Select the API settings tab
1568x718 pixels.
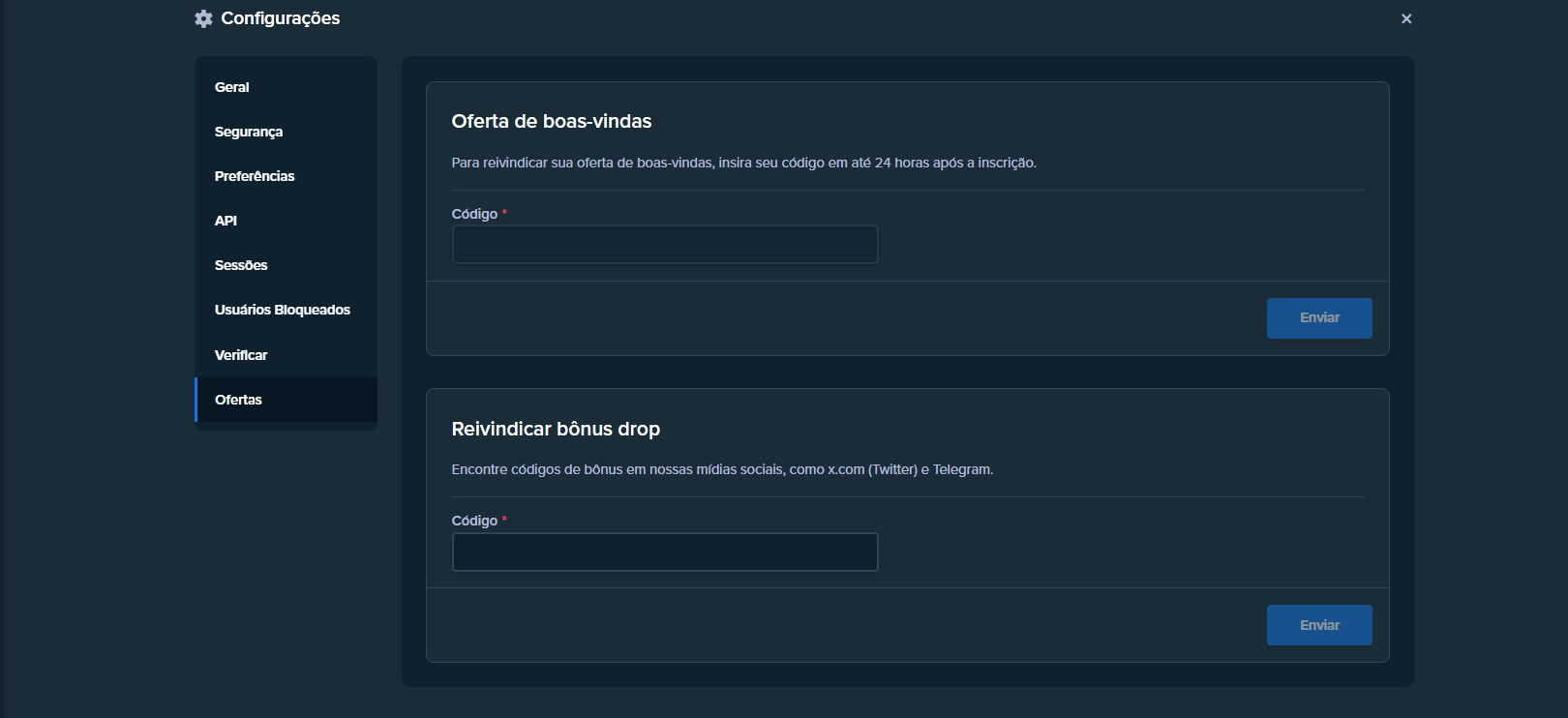tap(226, 221)
